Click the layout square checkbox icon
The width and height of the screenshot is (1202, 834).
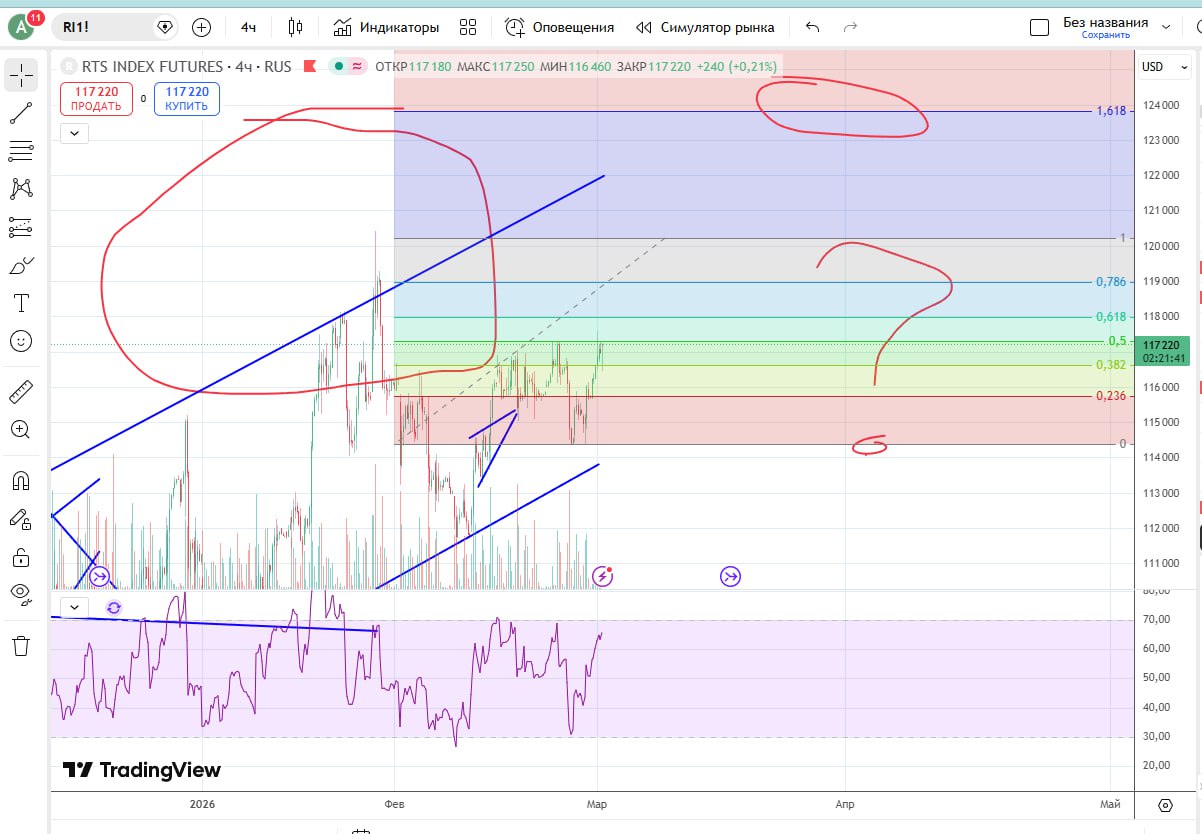1039,27
